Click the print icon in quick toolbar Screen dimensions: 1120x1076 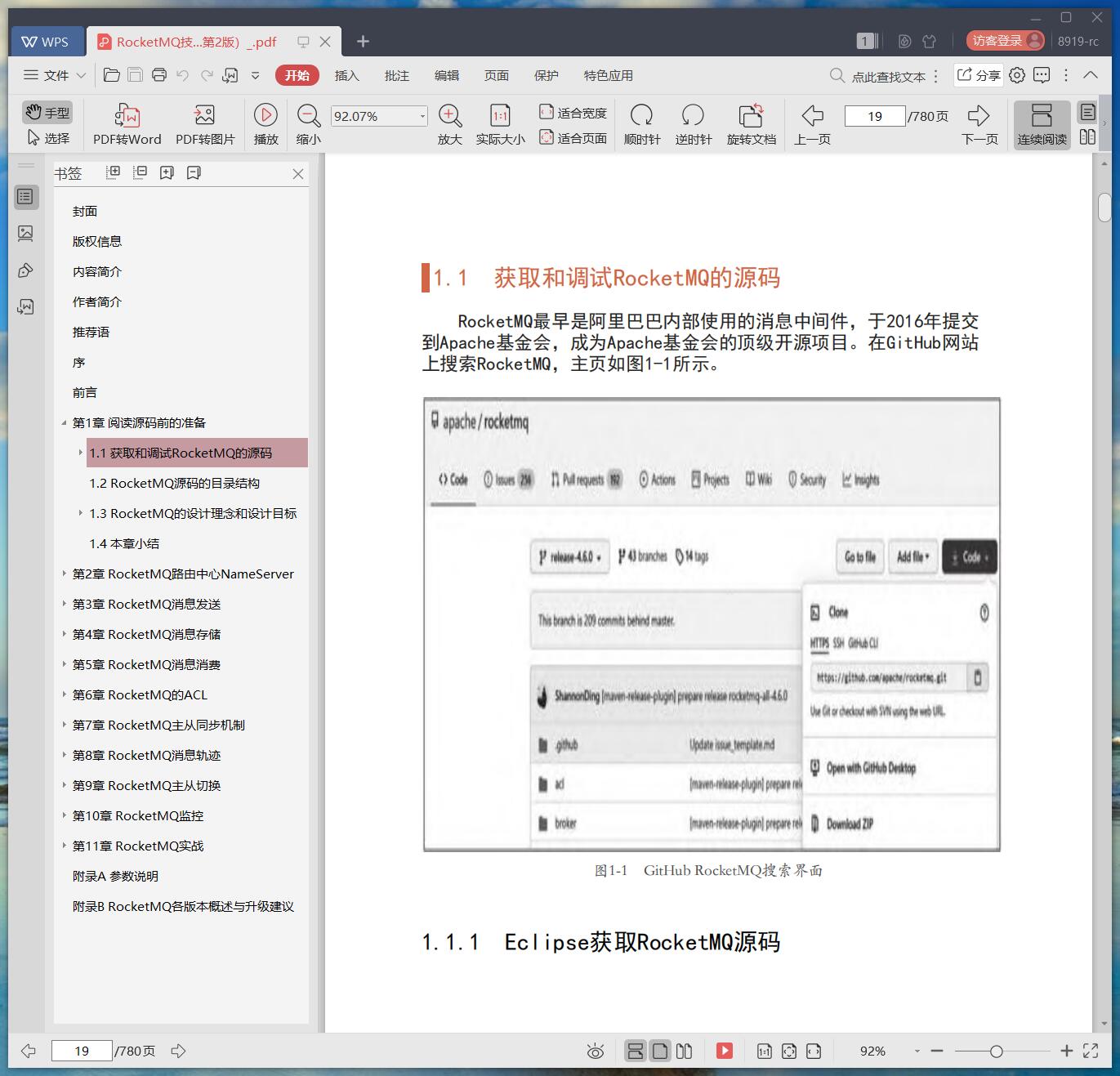tap(159, 75)
